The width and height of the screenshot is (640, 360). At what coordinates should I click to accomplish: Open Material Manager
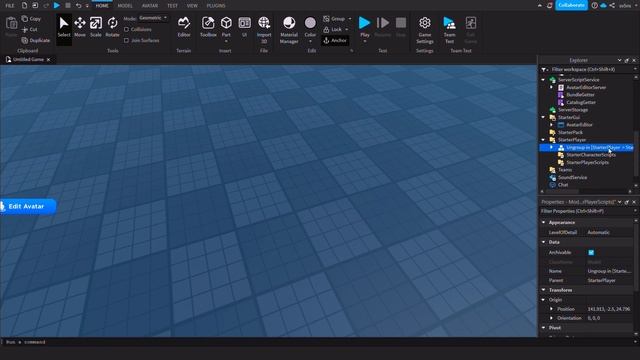pyautogui.click(x=289, y=30)
